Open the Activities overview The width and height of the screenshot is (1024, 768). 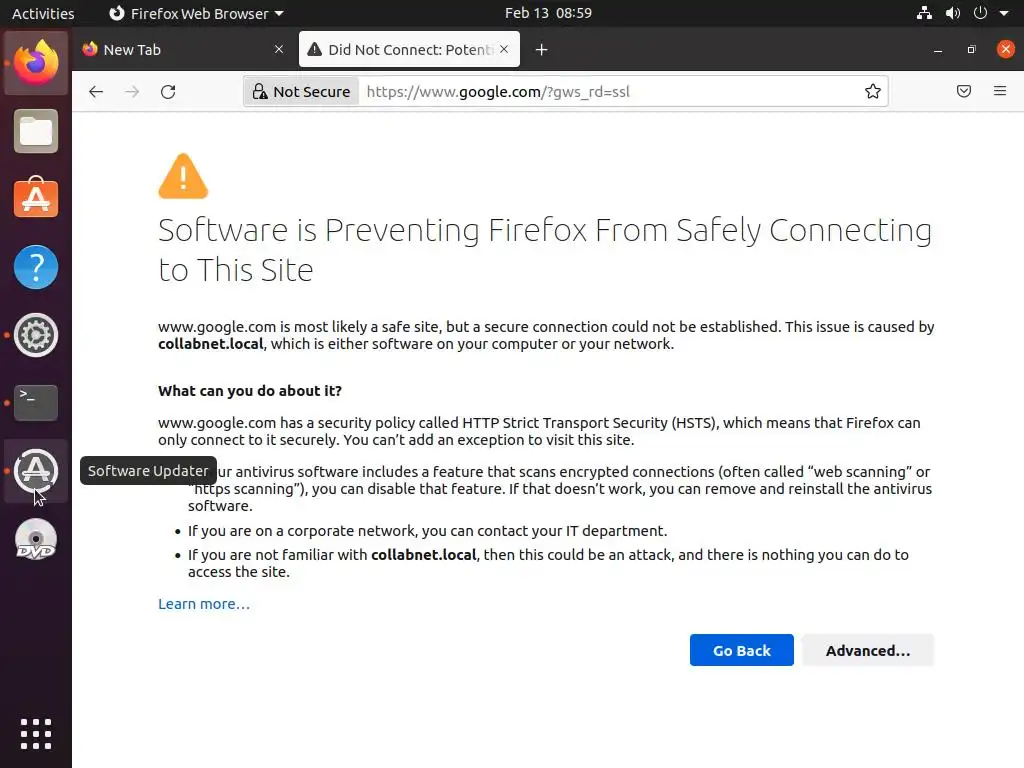pos(43,14)
